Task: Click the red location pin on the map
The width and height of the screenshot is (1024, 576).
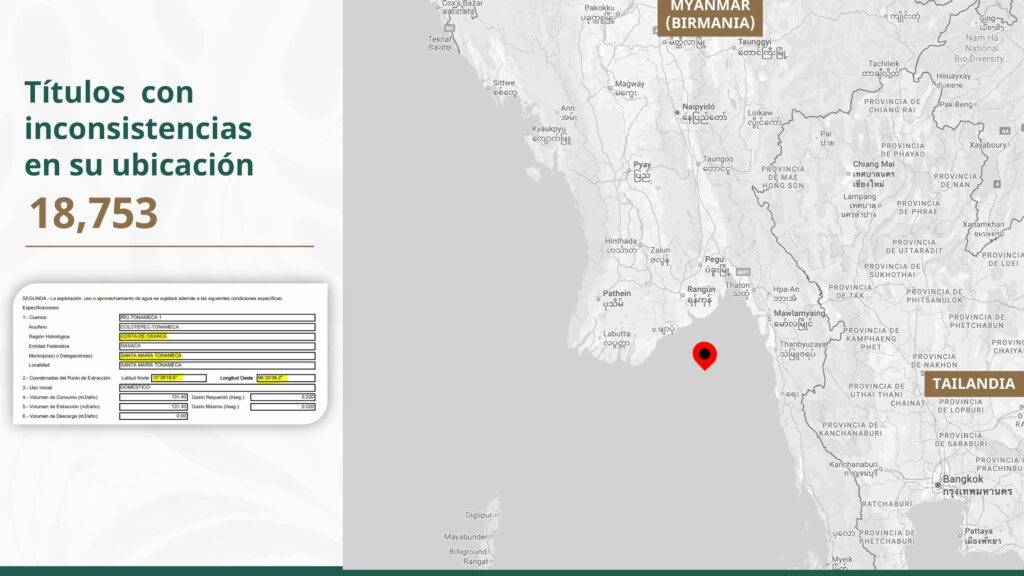Action: coord(705,355)
